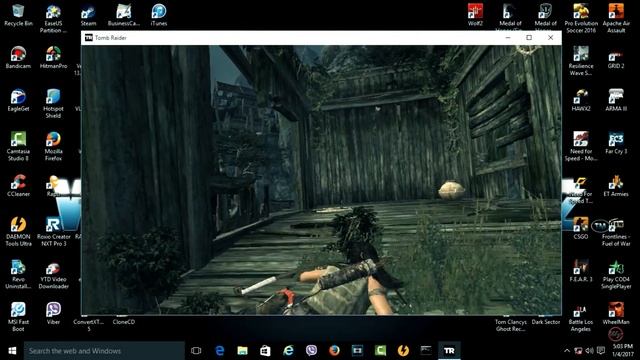Open the Camtasia taskbar icon
Image resolution: width=640 pixels, height=360 pixels.
[380, 351]
